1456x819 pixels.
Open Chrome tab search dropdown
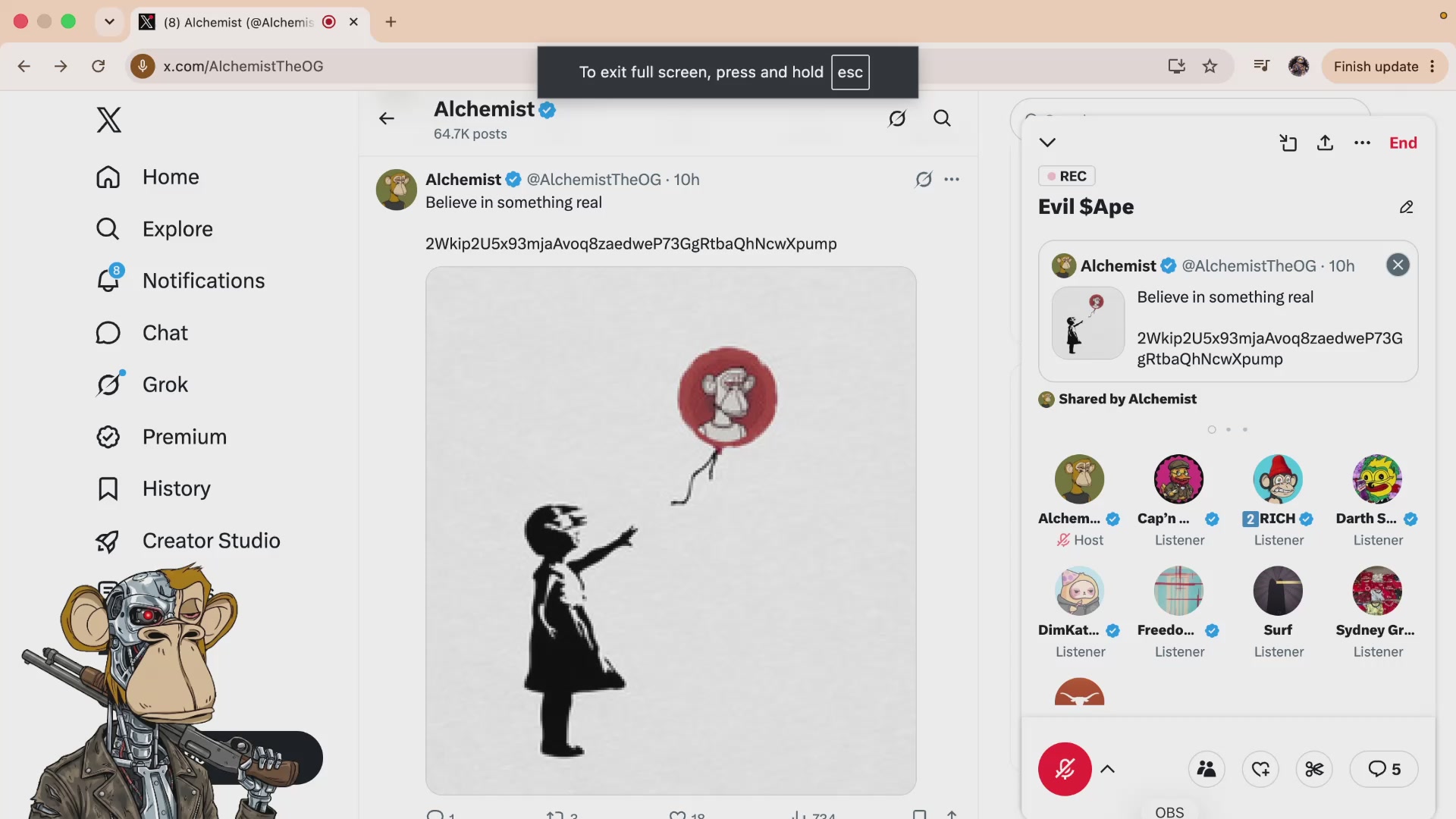[x=109, y=22]
